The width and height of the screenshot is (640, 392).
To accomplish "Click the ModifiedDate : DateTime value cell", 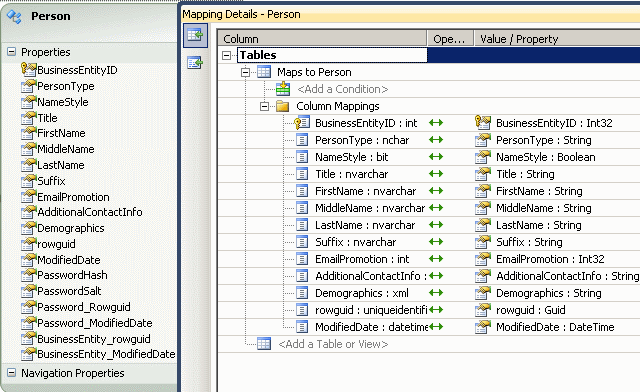I will click(555, 327).
